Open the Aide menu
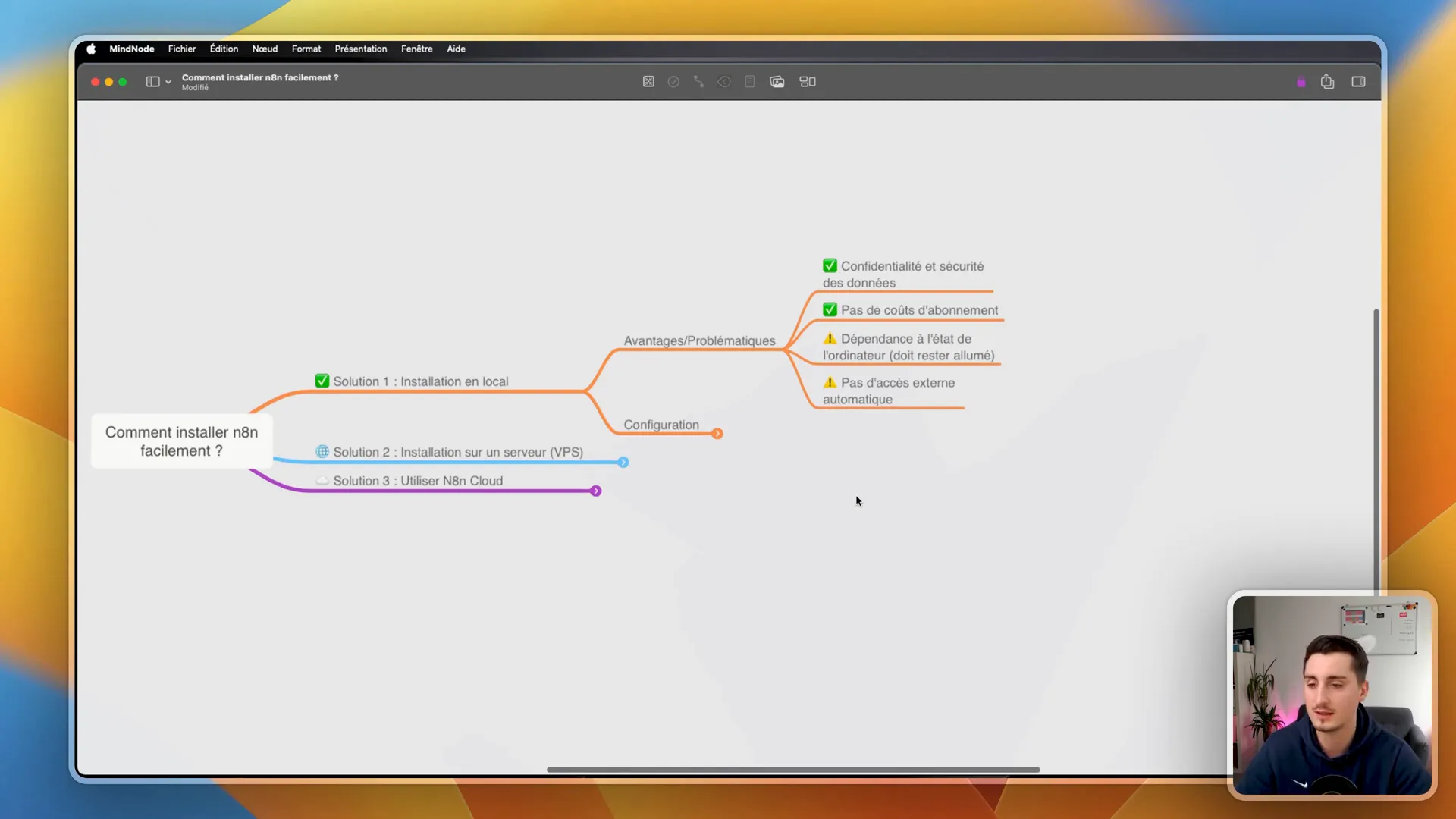Screen dimensions: 1456x819 click(456, 49)
